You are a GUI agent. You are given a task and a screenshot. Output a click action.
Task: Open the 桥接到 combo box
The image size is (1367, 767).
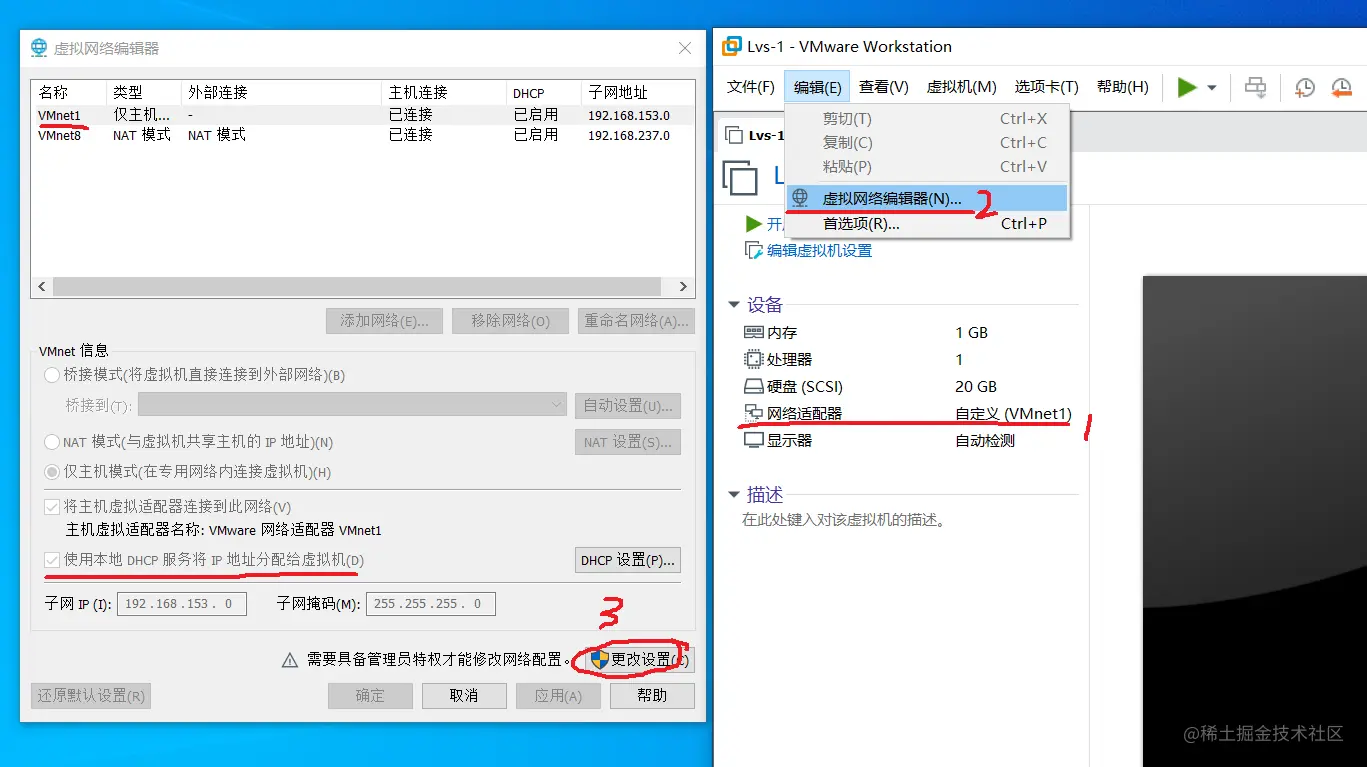pyautogui.click(x=352, y=405)
